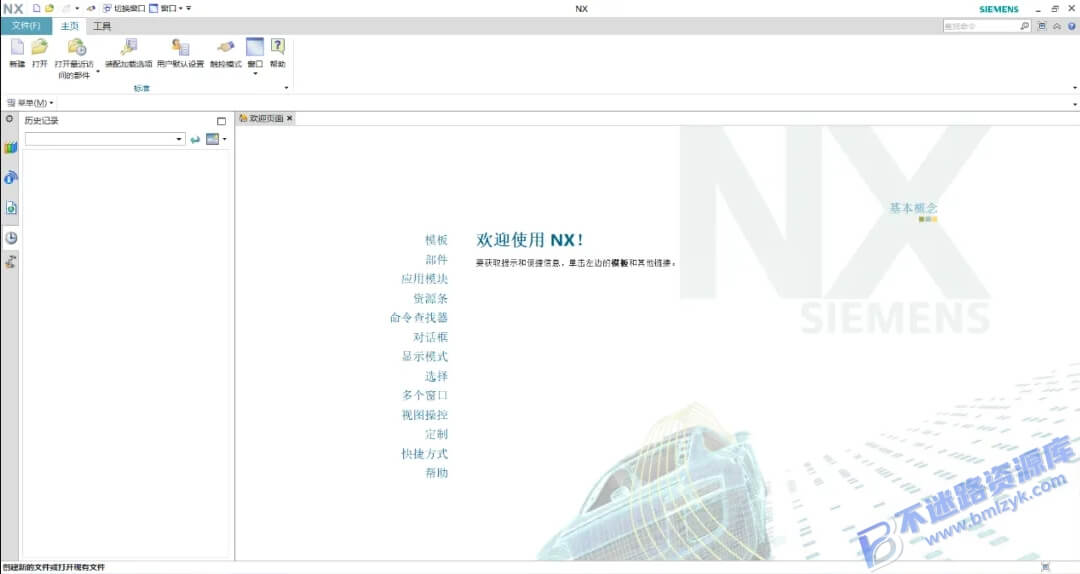Click the minimize ribbon caret icon
This screenshot has height=574, width=1080.
tap(1057, 26)
